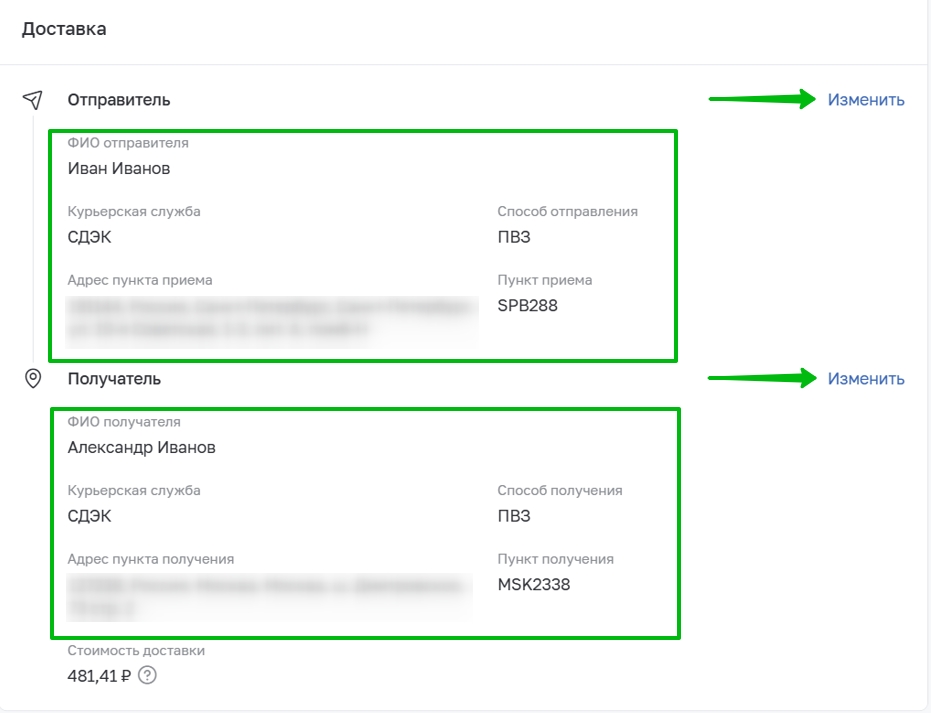
Task: Click Изменить link for Получатель
Action: pyautogui.click(x=866, y=379)
